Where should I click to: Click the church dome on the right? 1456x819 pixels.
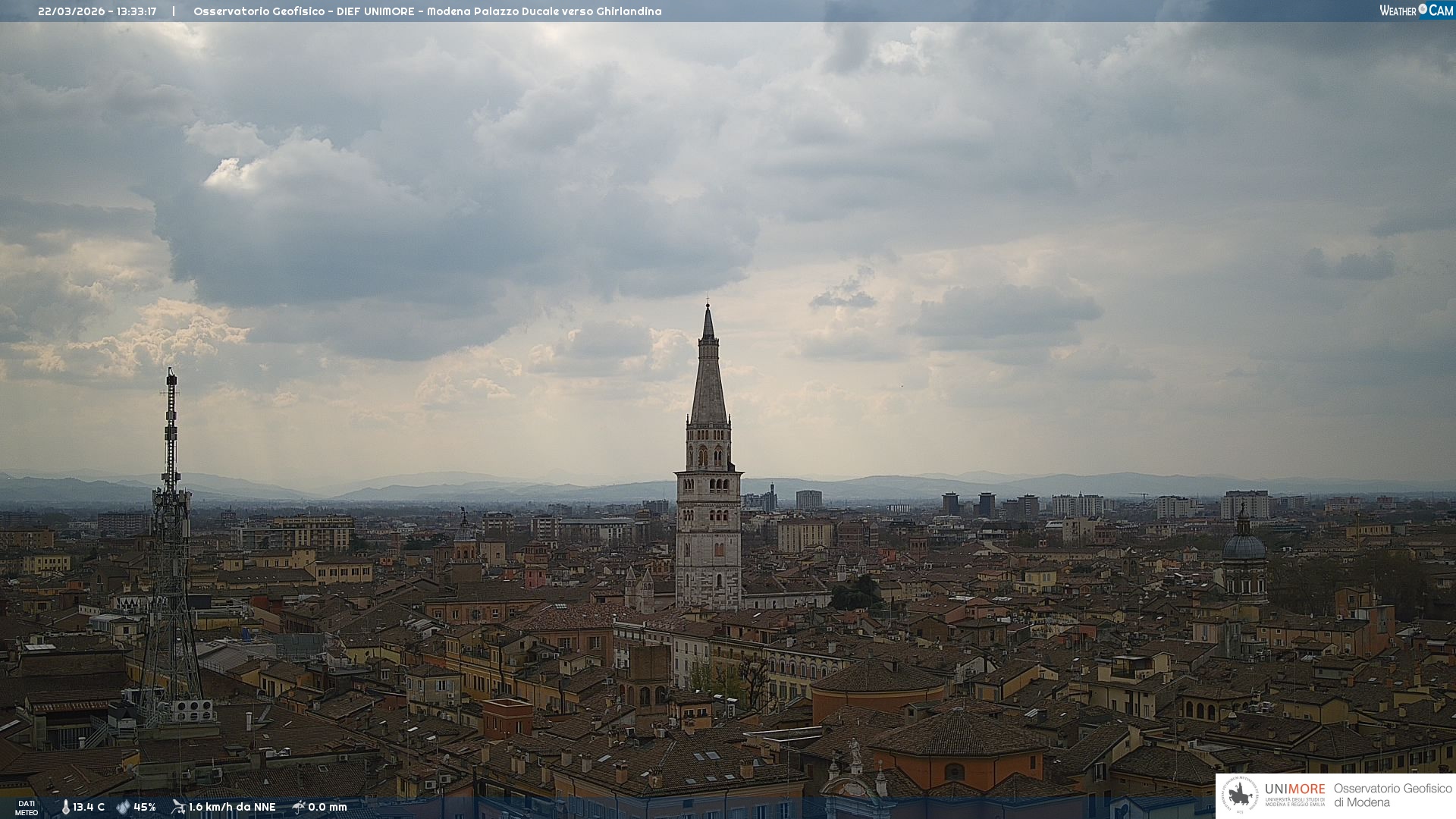[1244, 546]
